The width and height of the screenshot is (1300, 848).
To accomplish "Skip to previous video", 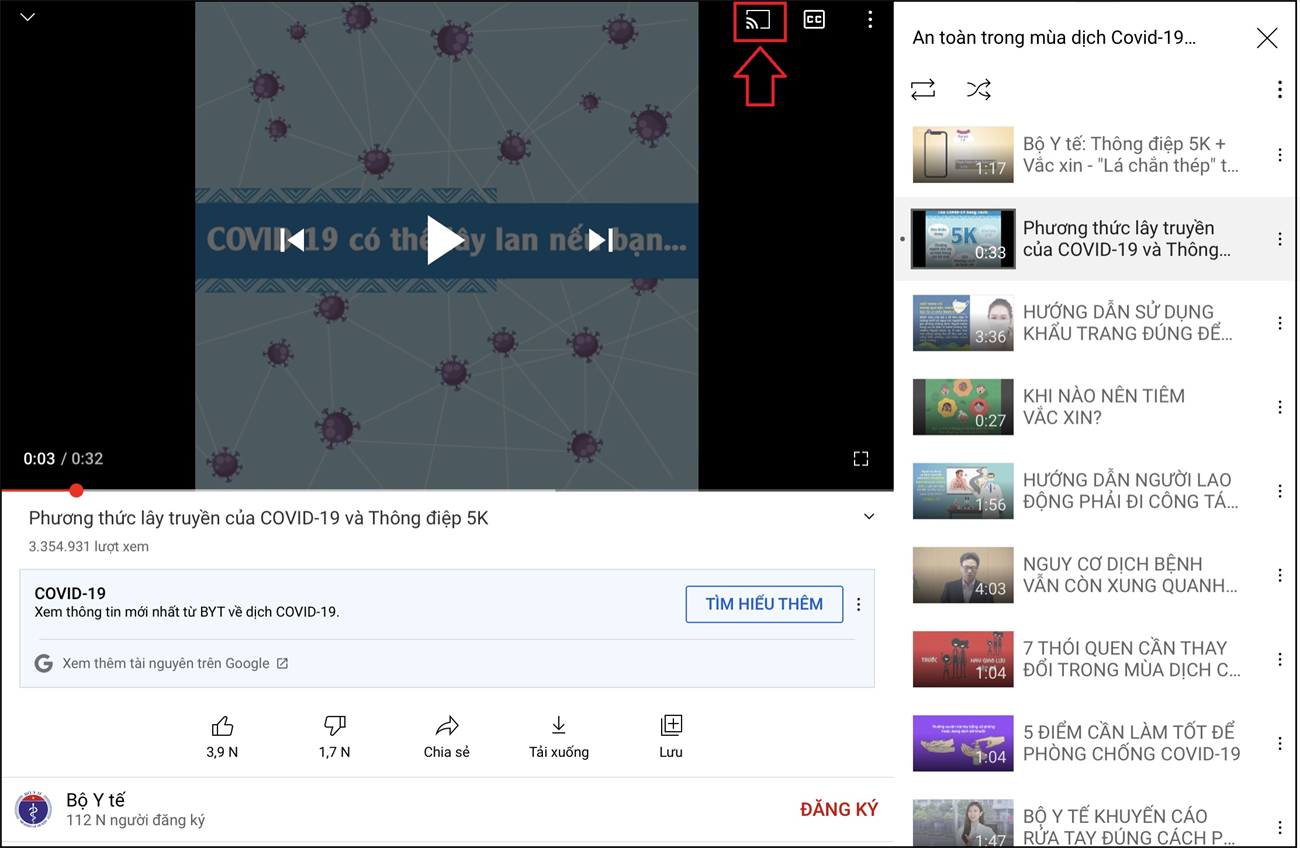I will 292,240.
